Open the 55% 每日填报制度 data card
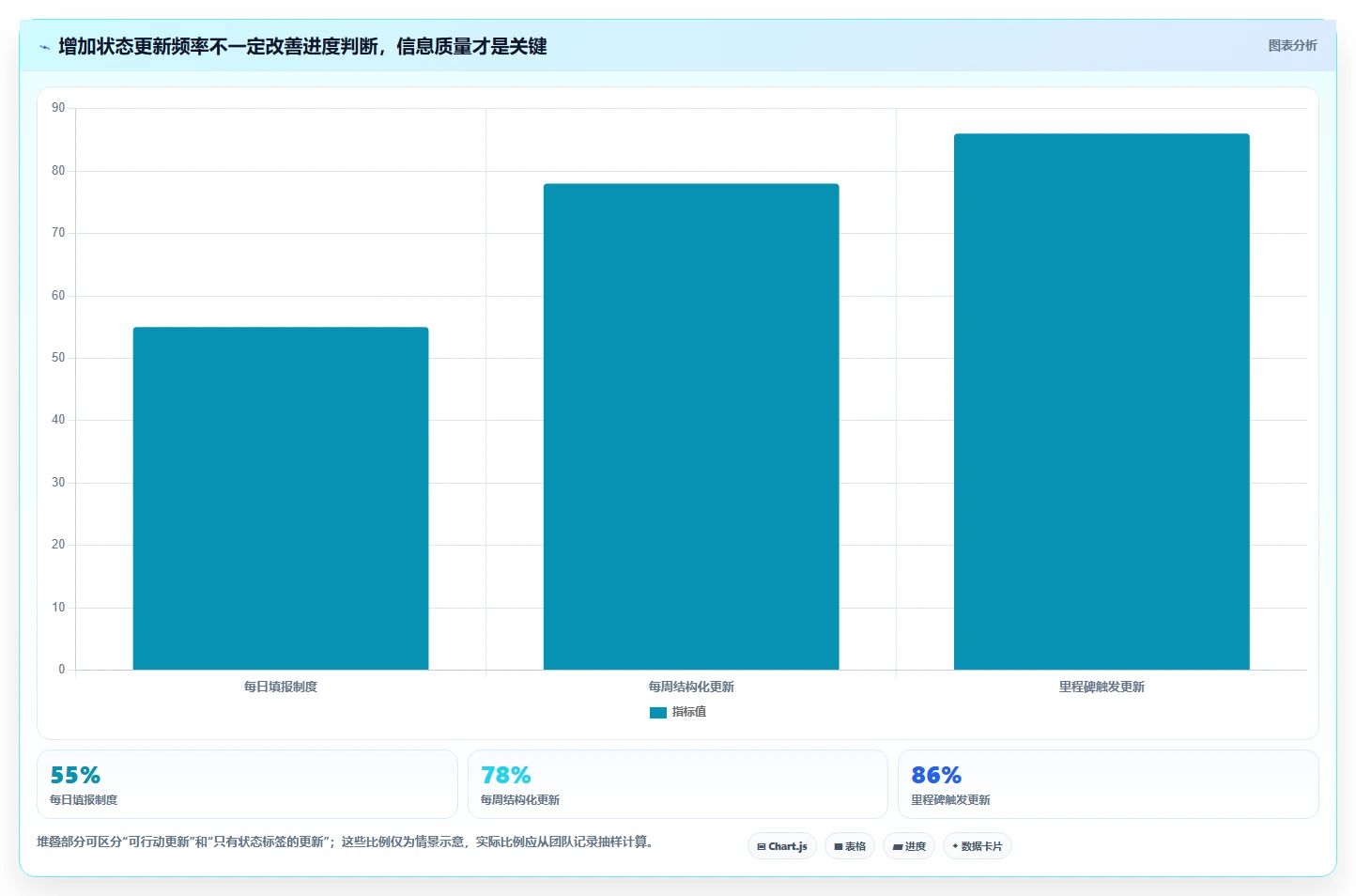The height and width of the screenshot is (896, 1356). (247, 784)
